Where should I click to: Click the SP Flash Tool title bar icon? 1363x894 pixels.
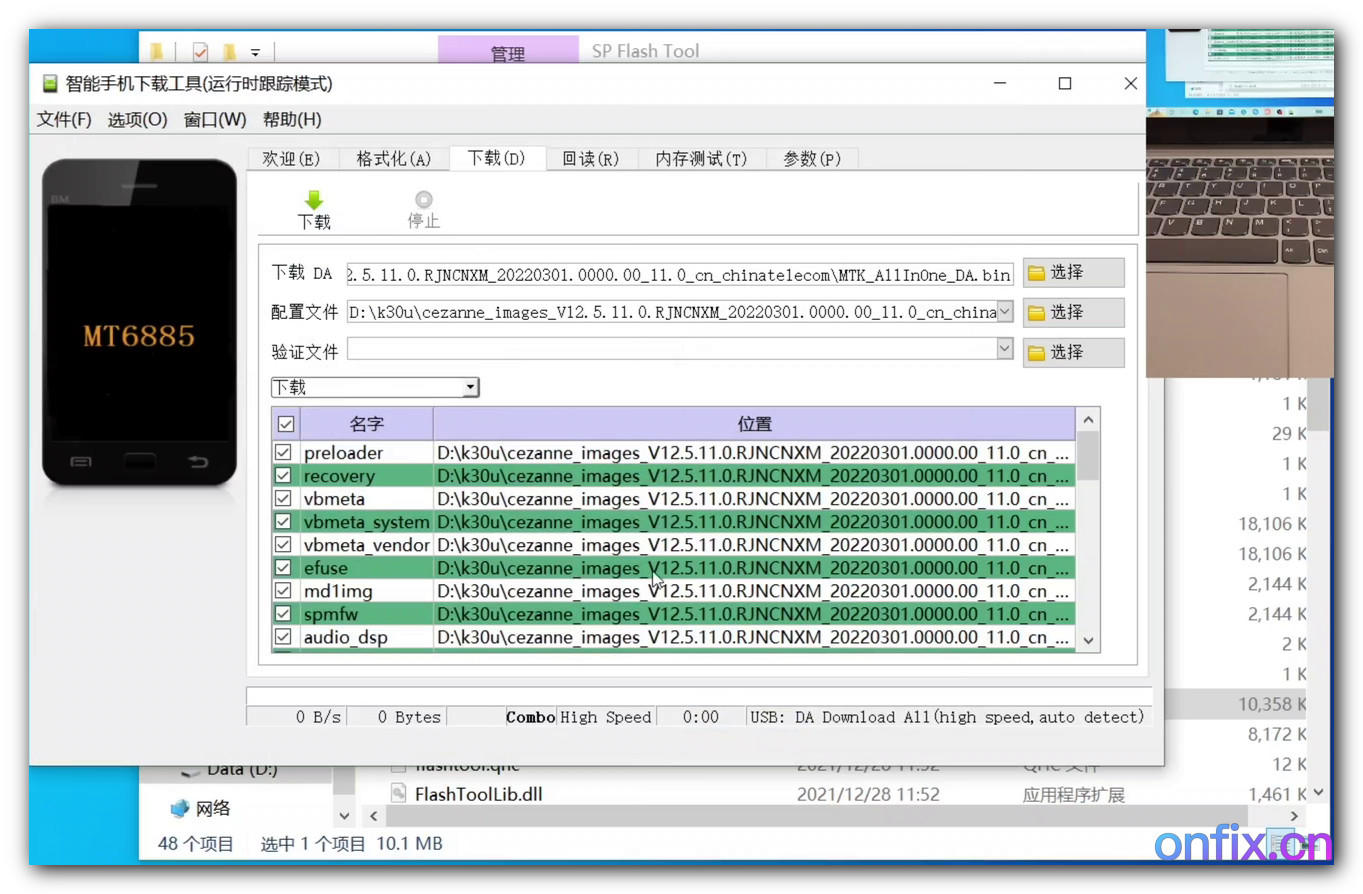coord(50,84)
